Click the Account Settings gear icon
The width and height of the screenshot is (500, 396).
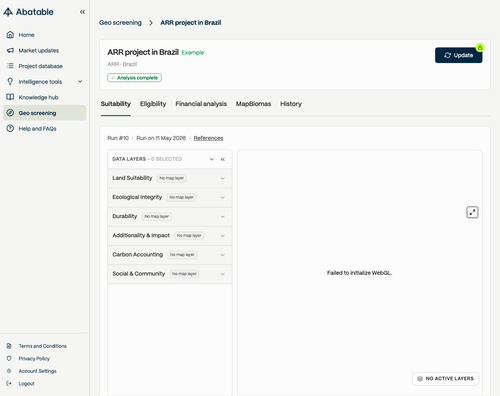click(x=9, y=371)
